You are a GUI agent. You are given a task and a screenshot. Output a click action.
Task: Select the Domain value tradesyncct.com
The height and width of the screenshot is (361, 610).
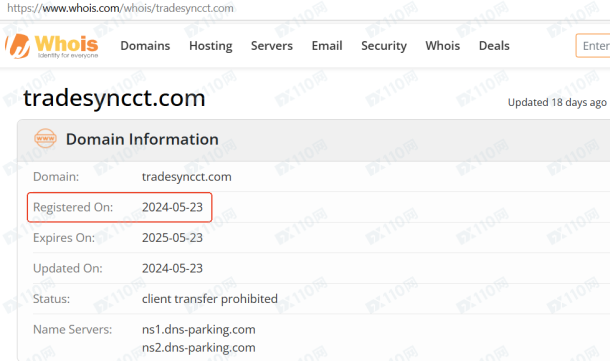(187, 177)
